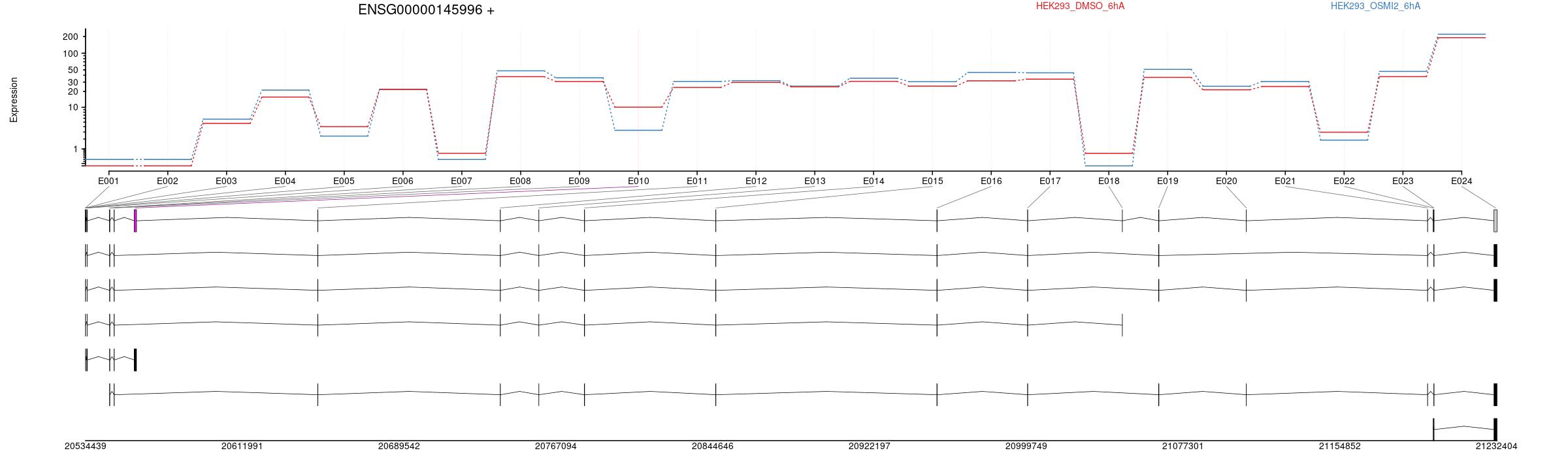
Task: Click blue E005 expression segment
Action: (344, 136)
